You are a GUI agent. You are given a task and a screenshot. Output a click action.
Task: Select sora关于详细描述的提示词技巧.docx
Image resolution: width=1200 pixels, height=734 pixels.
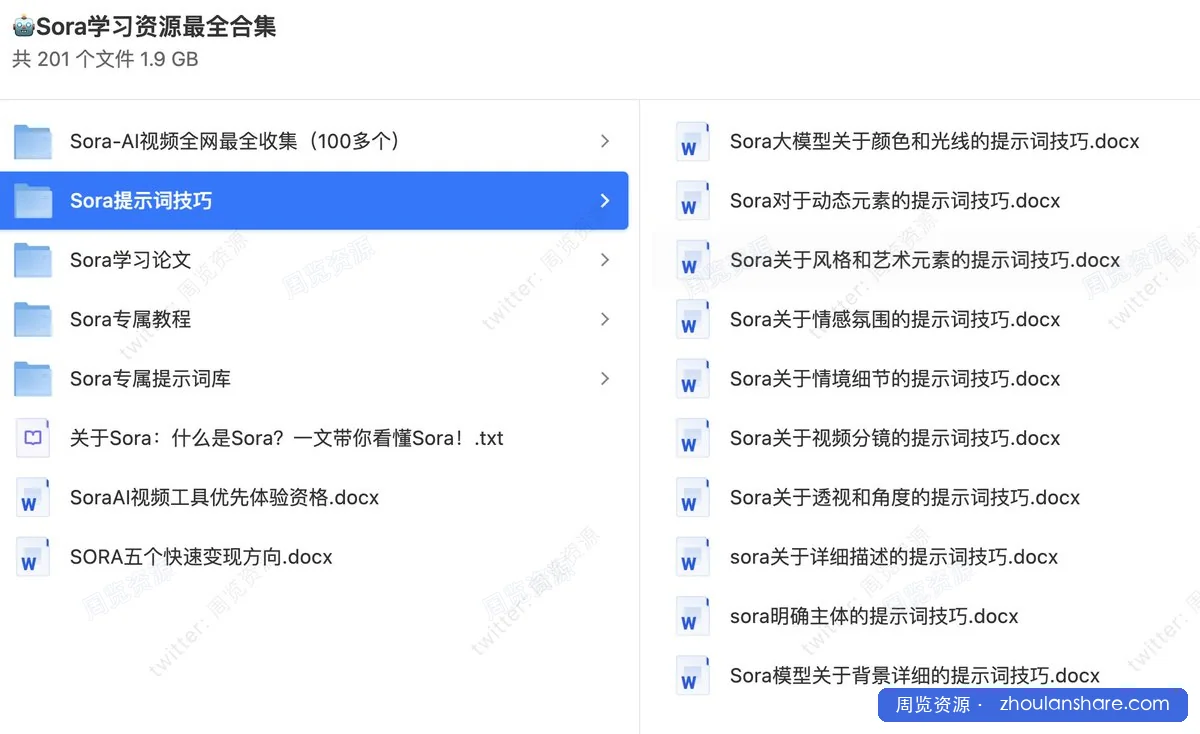(x=894, y=557)
